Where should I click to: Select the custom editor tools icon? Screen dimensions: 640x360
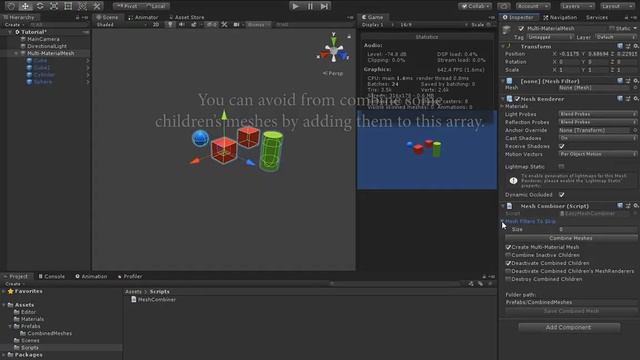[97, 6]
